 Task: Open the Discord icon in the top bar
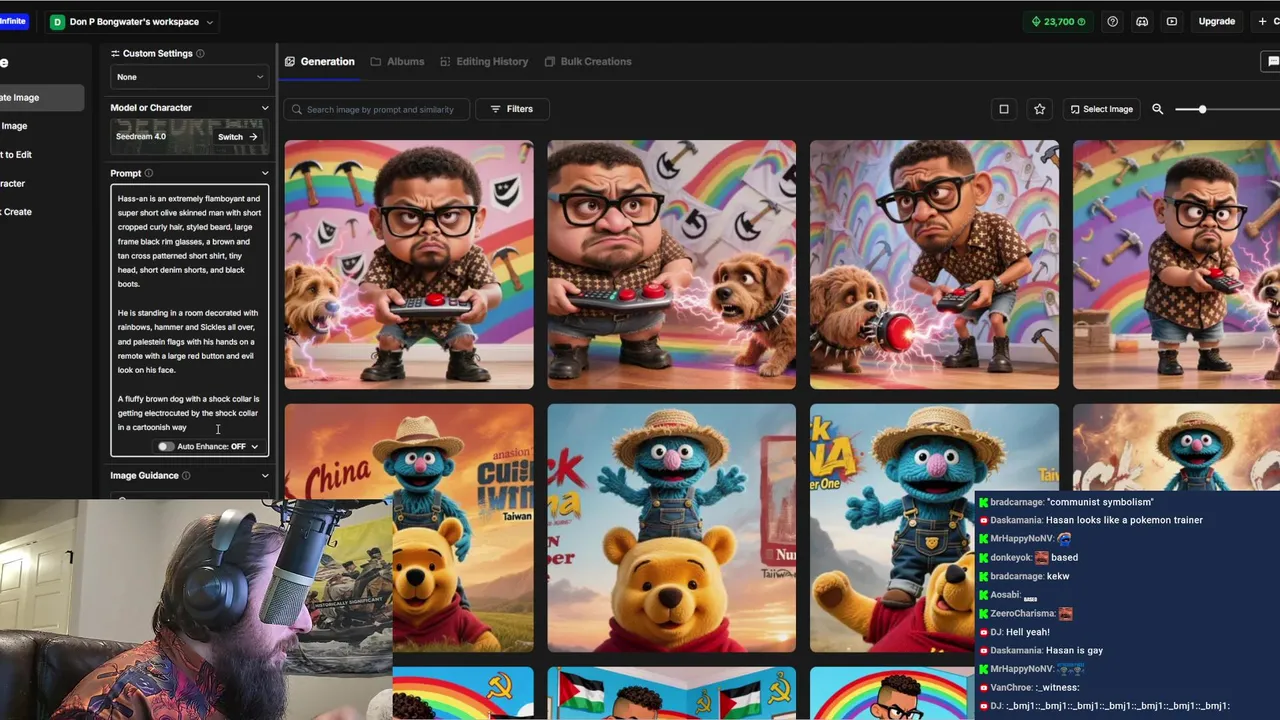click(1142, 21)
